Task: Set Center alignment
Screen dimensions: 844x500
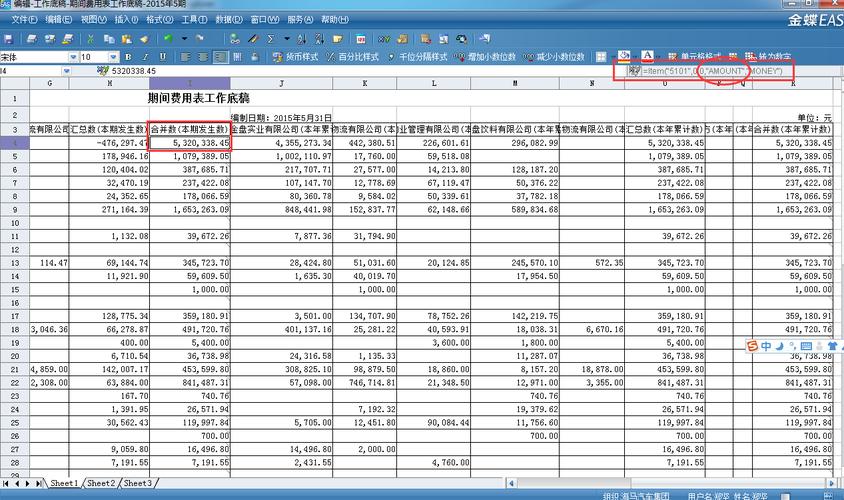Action: (x=203, y=57)
